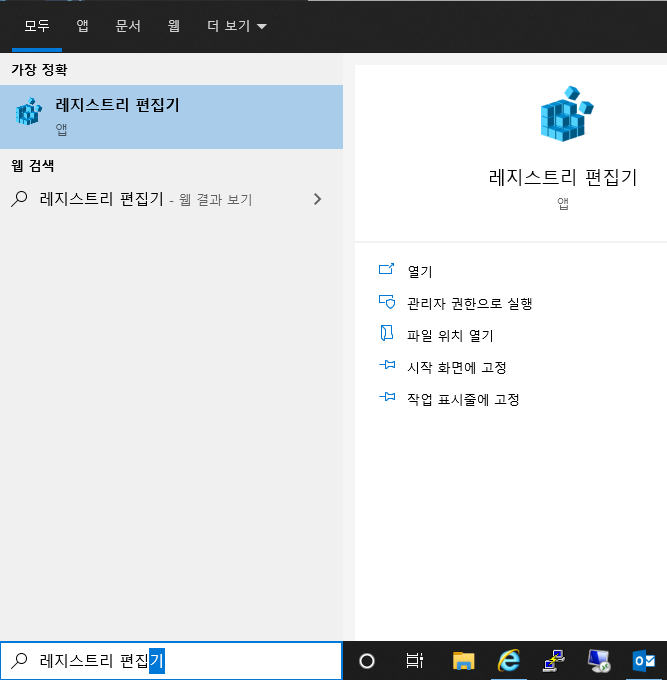
Task: Click the pin icon for 작업 표시줄에 고정
Action: pos(387,396)
